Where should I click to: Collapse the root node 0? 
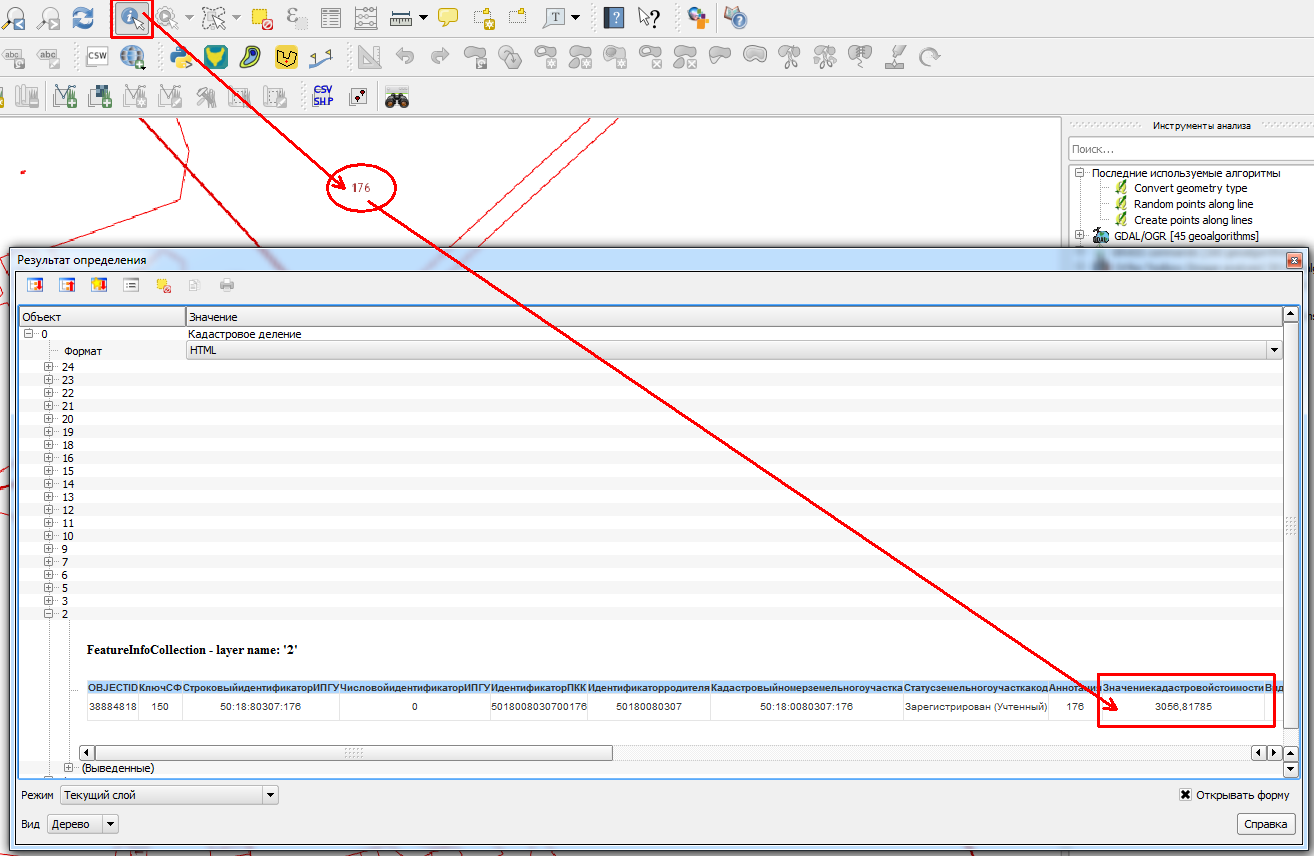(29, 334)
